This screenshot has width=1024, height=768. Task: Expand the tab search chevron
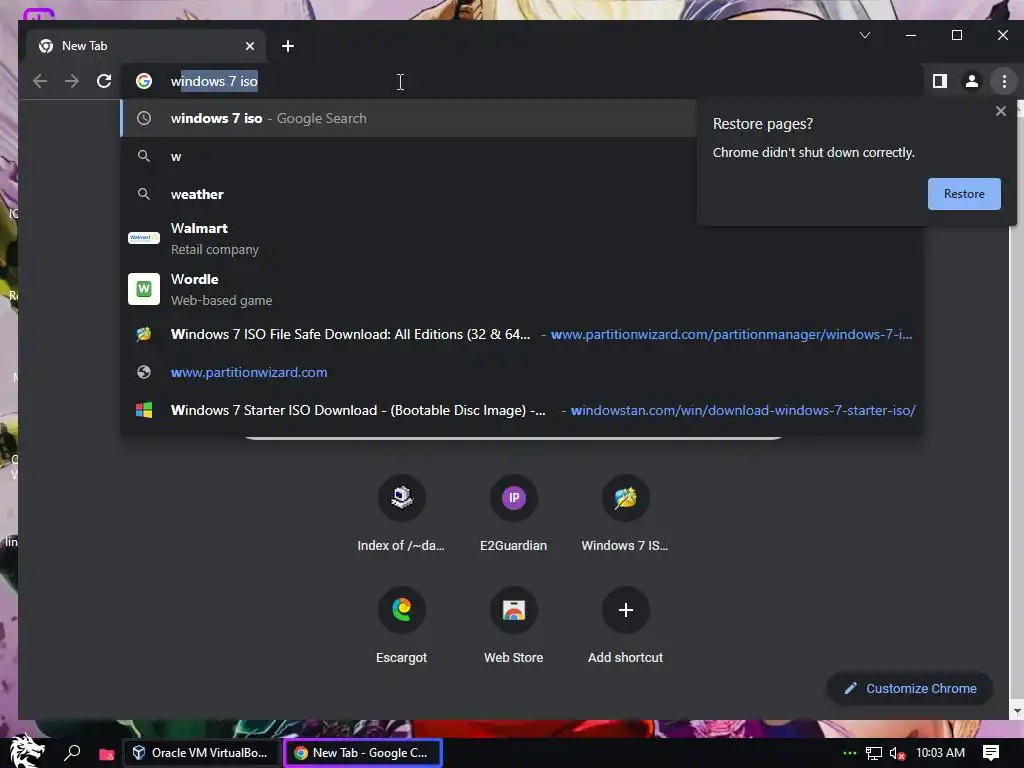[x=865, y=35]
